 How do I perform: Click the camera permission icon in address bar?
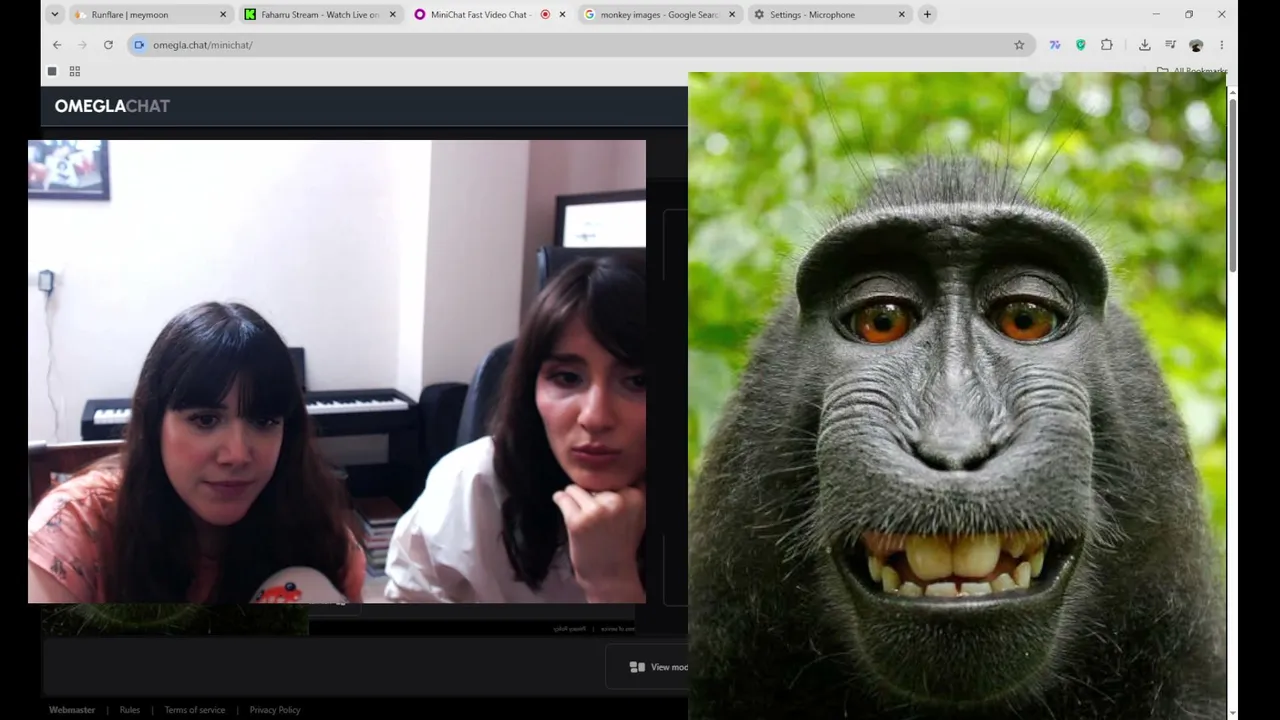139,45
